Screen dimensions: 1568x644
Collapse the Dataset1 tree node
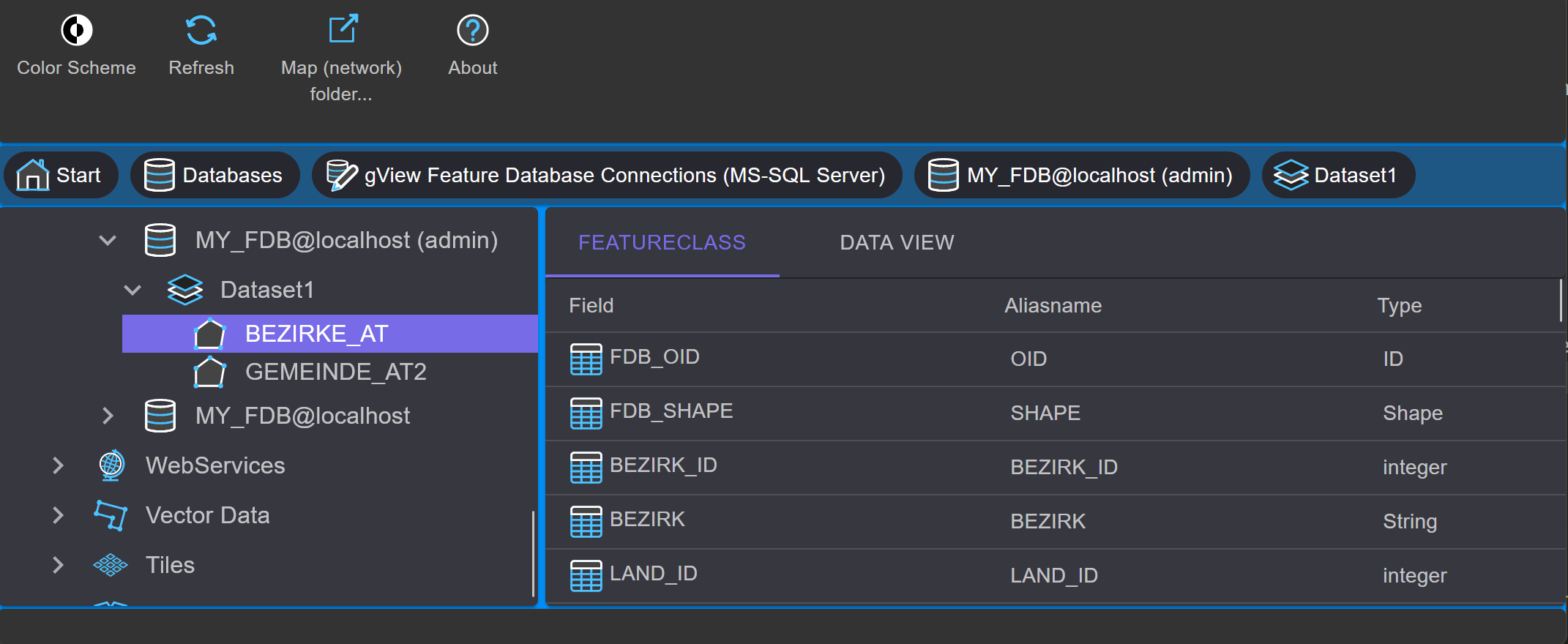point(132,290)
